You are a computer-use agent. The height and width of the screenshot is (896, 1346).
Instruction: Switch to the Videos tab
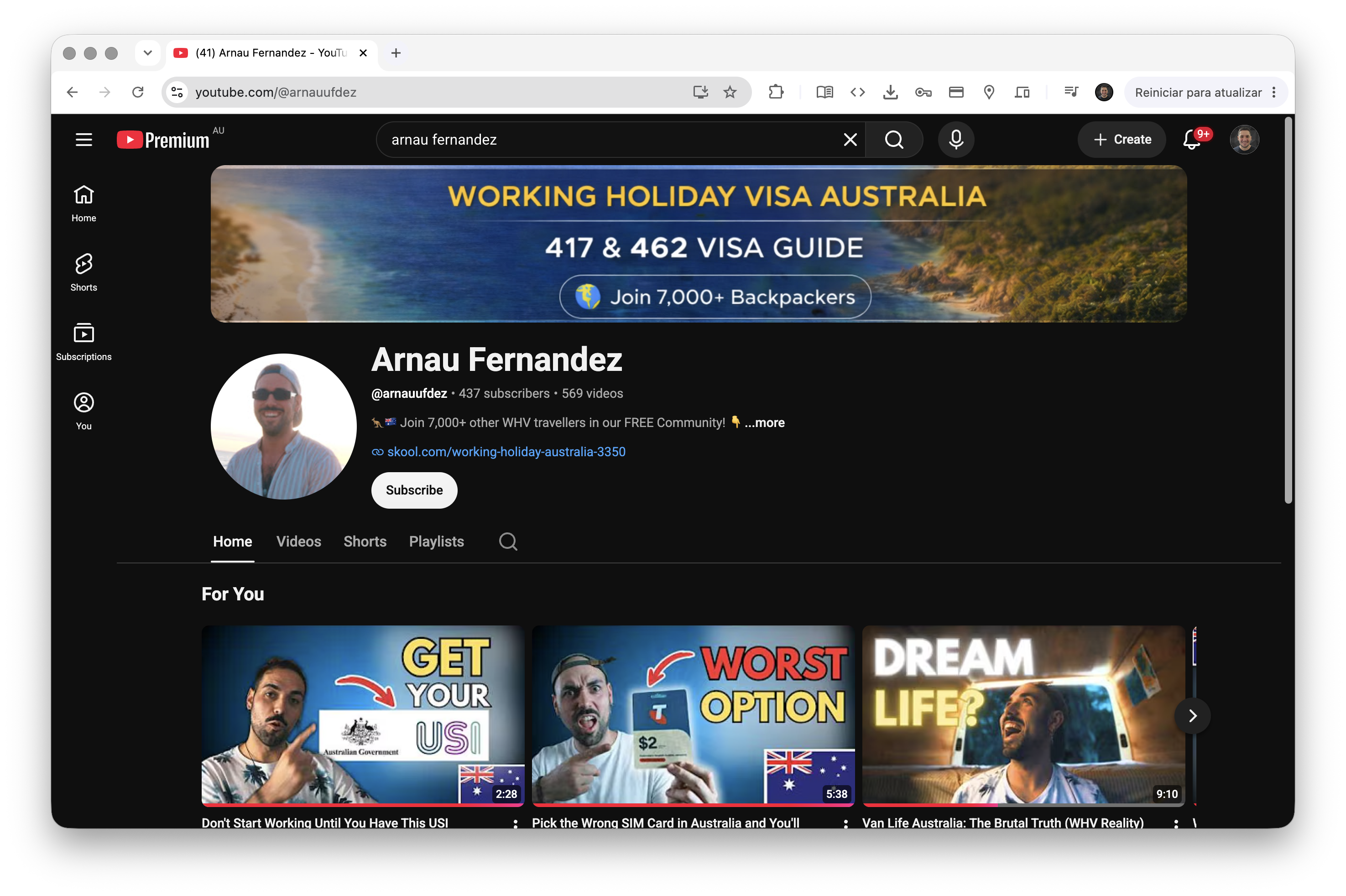point(298,542)
